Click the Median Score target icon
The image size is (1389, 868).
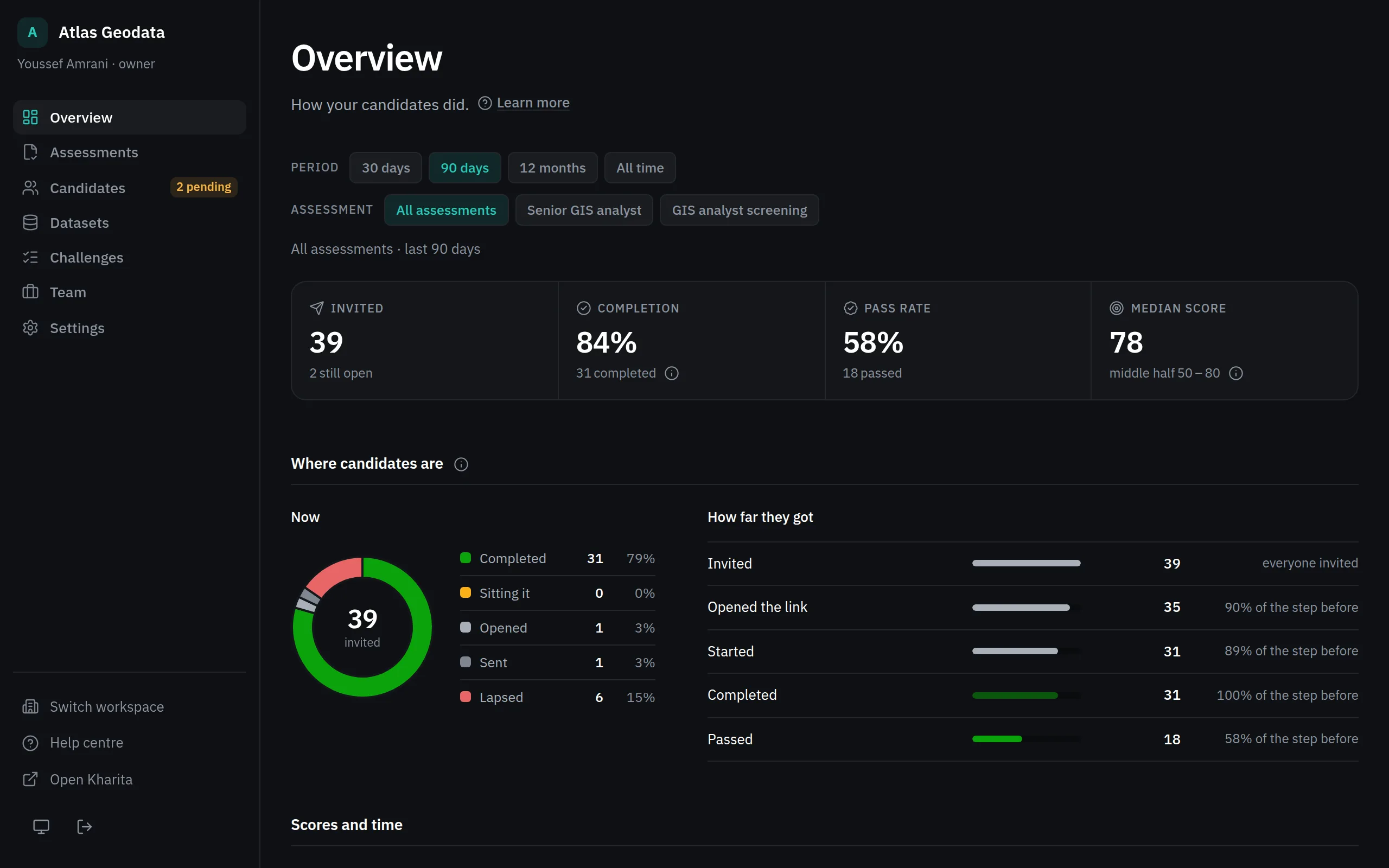tap(1117, 308)
